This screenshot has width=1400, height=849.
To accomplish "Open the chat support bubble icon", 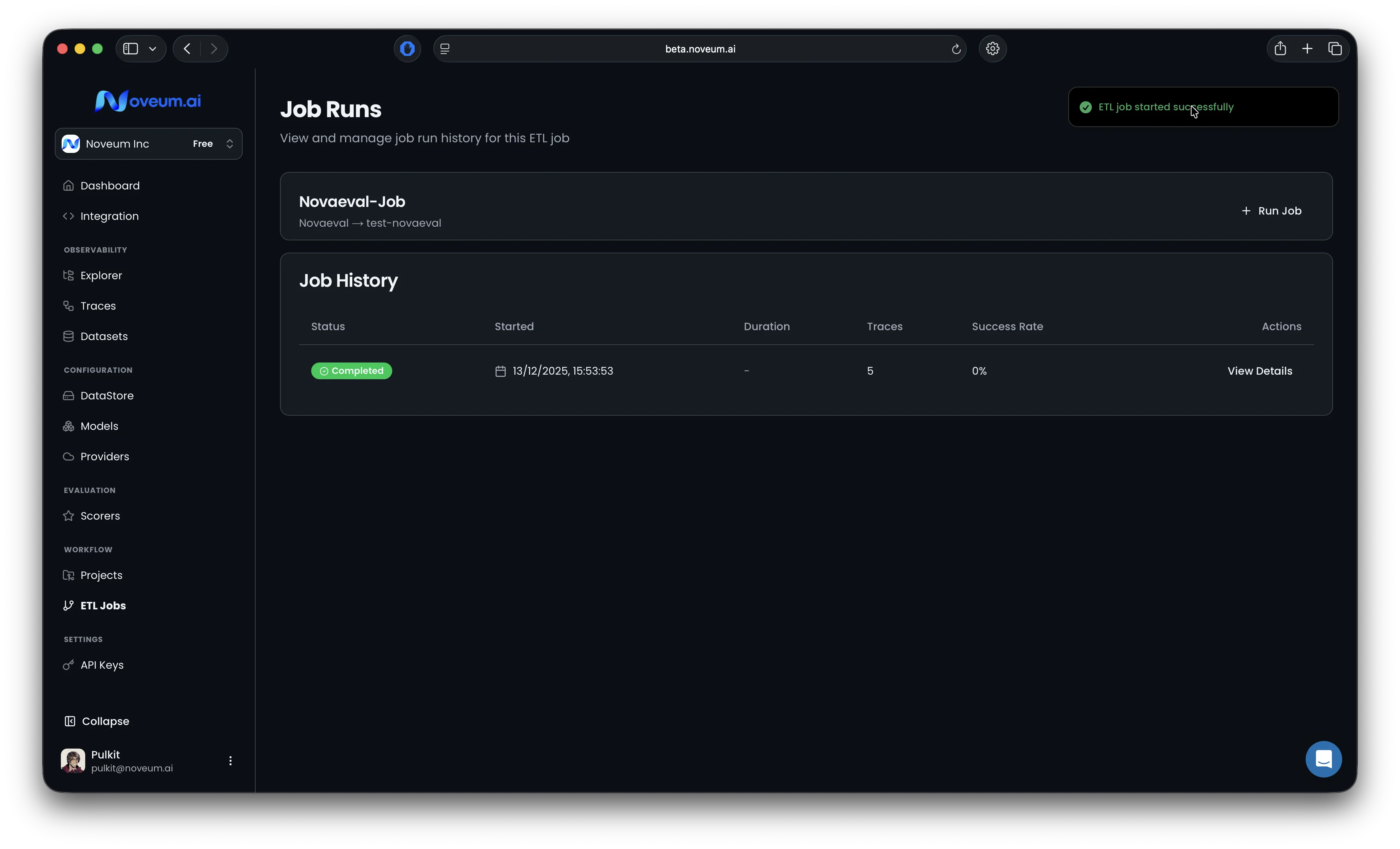I will pyautogui.click(x=1323, y=759).
